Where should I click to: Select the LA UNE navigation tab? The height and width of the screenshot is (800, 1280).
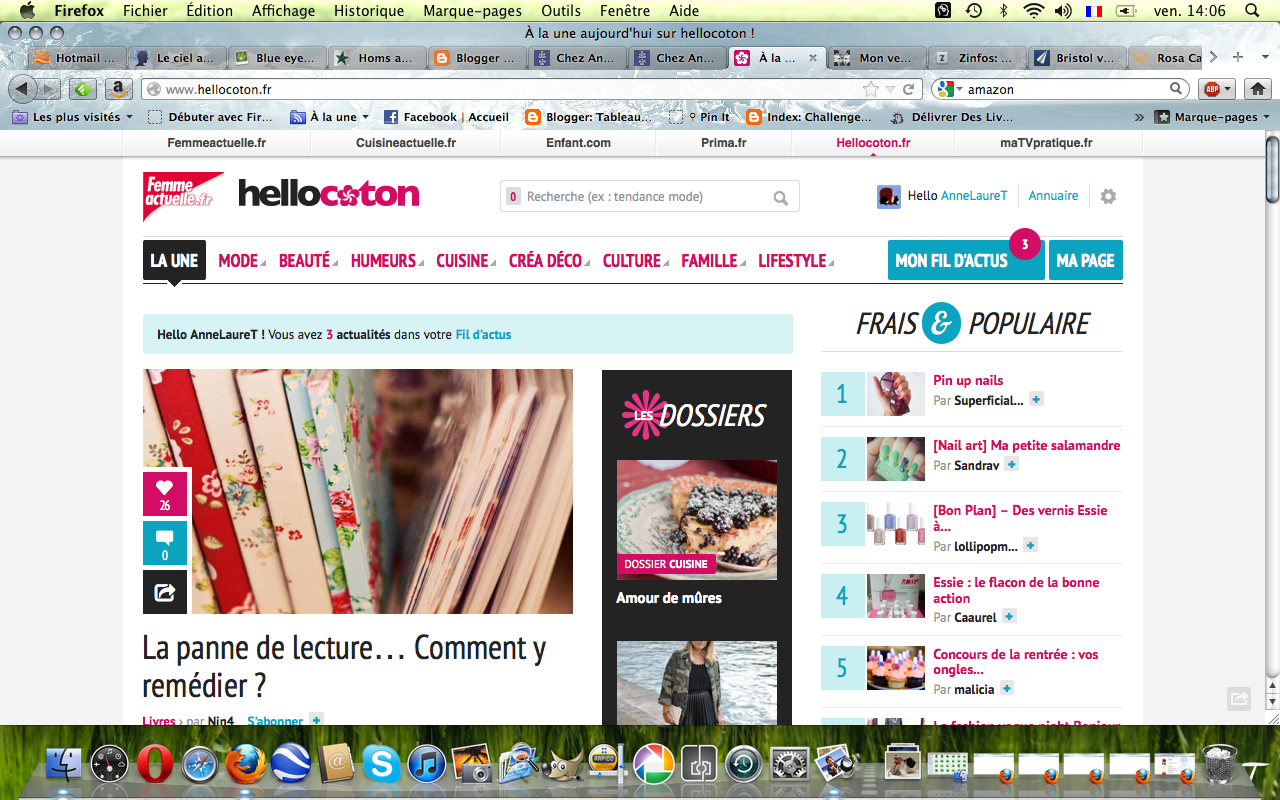(174, 260)
